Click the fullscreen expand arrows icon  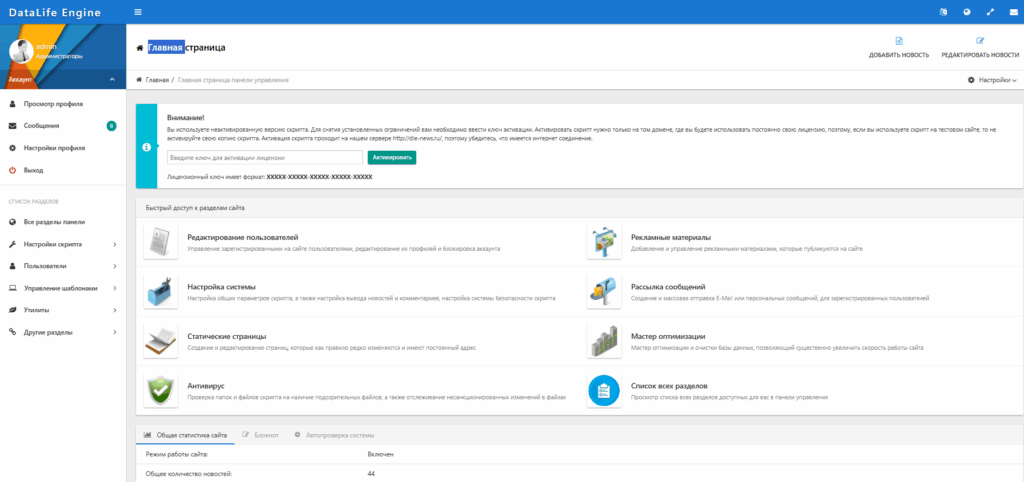tap(990, 12)
